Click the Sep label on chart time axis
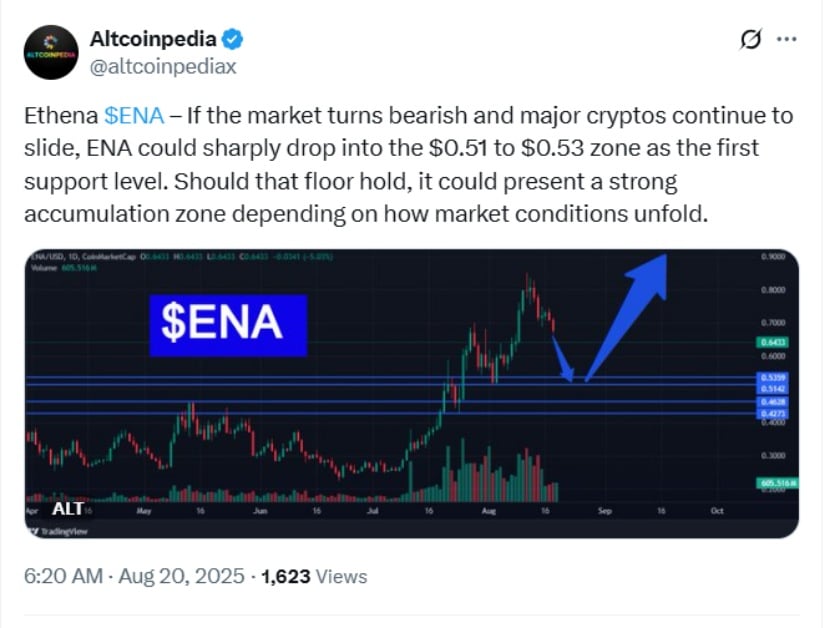The height and width of the screenshot is (628, 825). [x=605, y=511]
